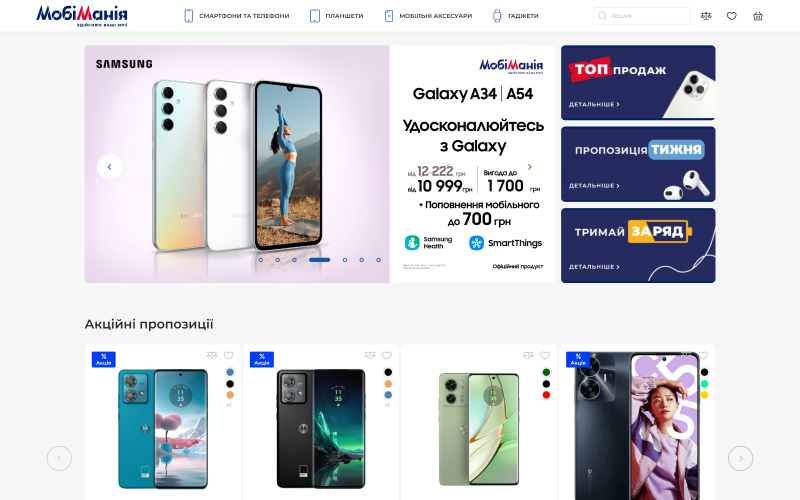800x500 pixels.
Task: Add black Motorola phone to comparison
Action: pos(370,355)
